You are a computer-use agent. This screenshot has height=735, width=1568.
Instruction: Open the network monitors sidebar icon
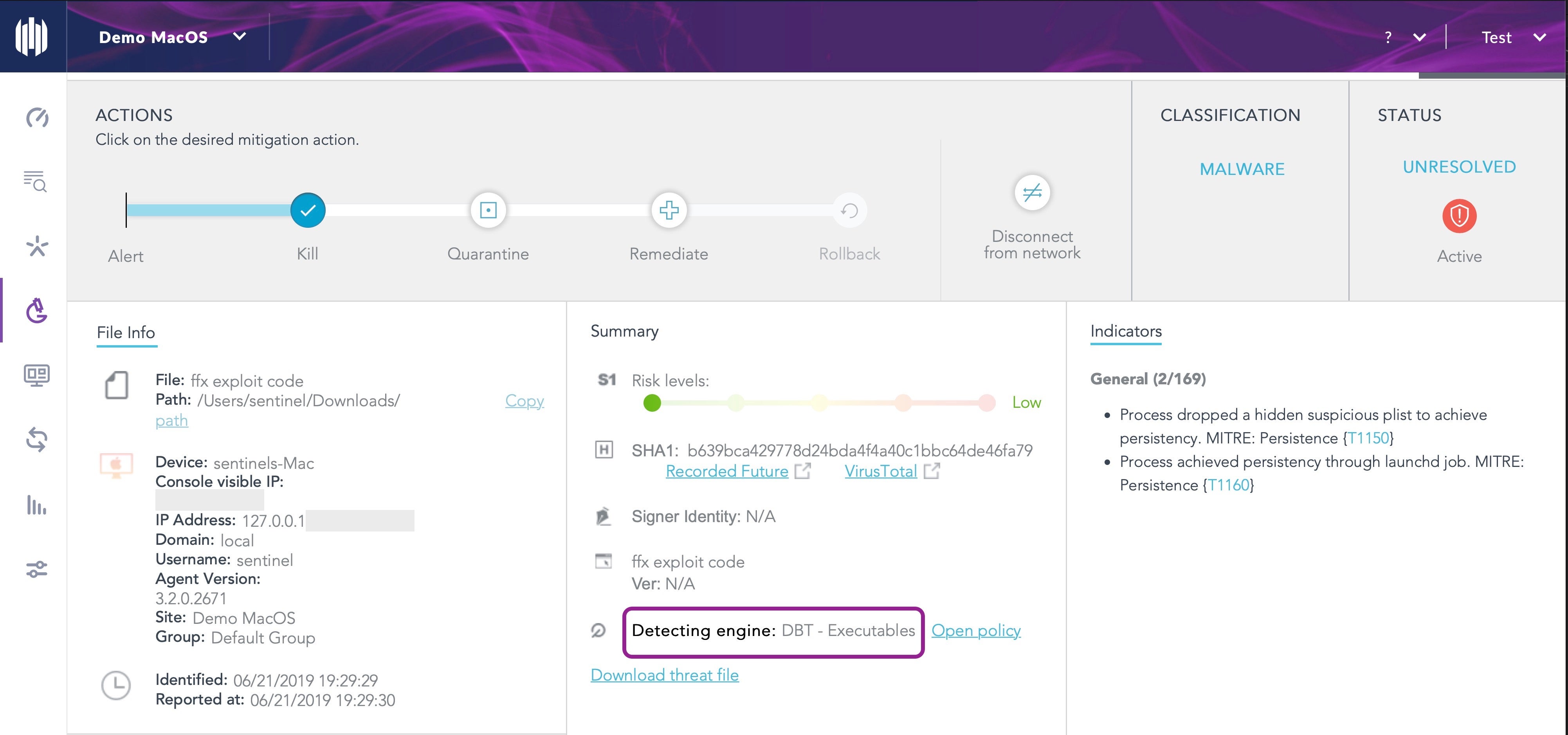[36, 375]
